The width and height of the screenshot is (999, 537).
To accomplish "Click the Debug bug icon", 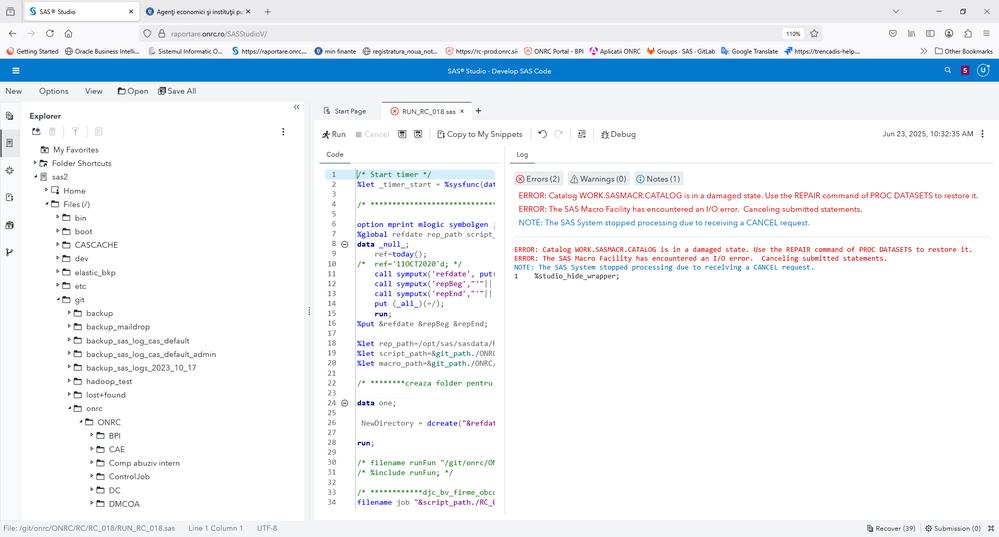I will pos(605,134).
